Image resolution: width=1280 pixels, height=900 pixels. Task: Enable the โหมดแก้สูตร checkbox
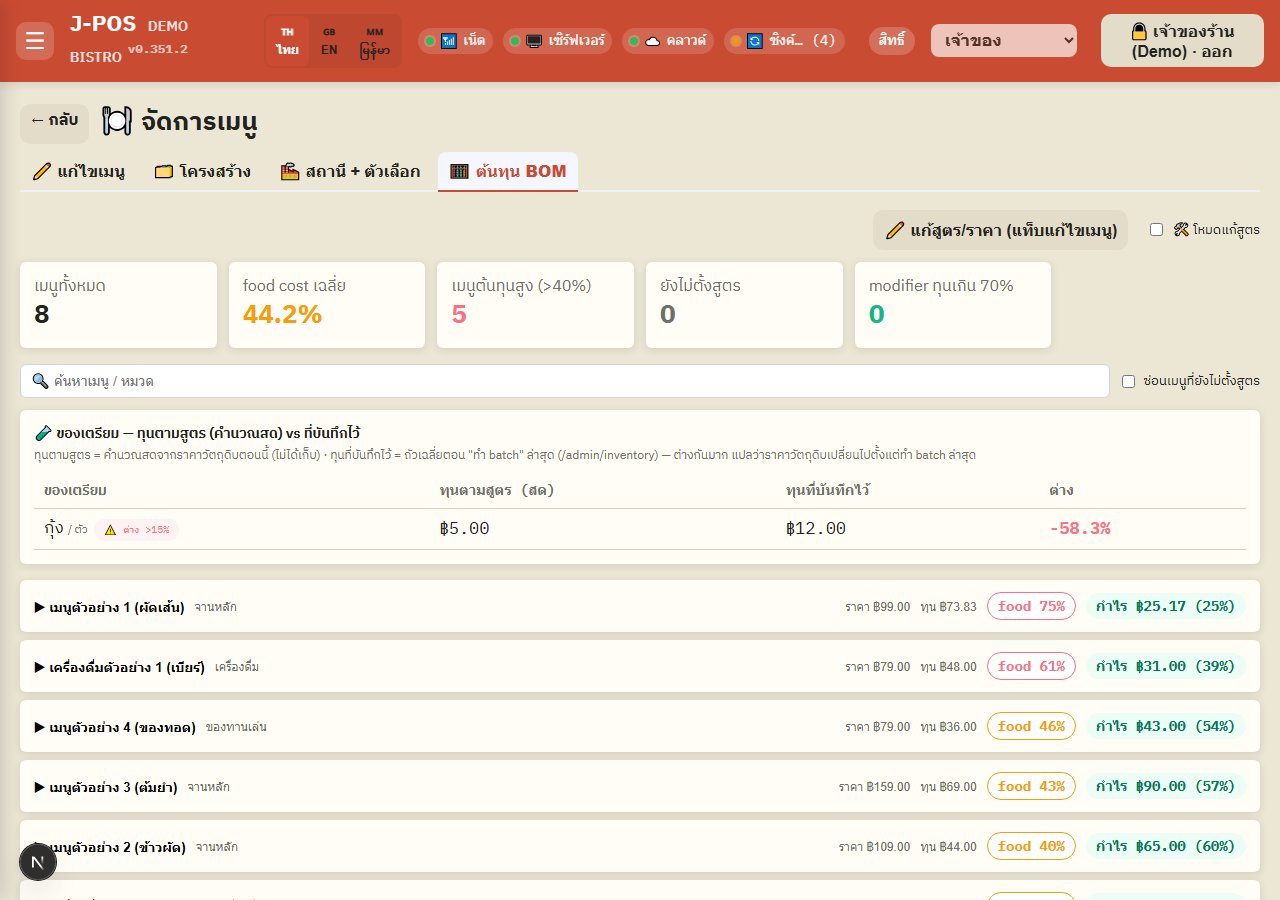(x=1156, y=230)
